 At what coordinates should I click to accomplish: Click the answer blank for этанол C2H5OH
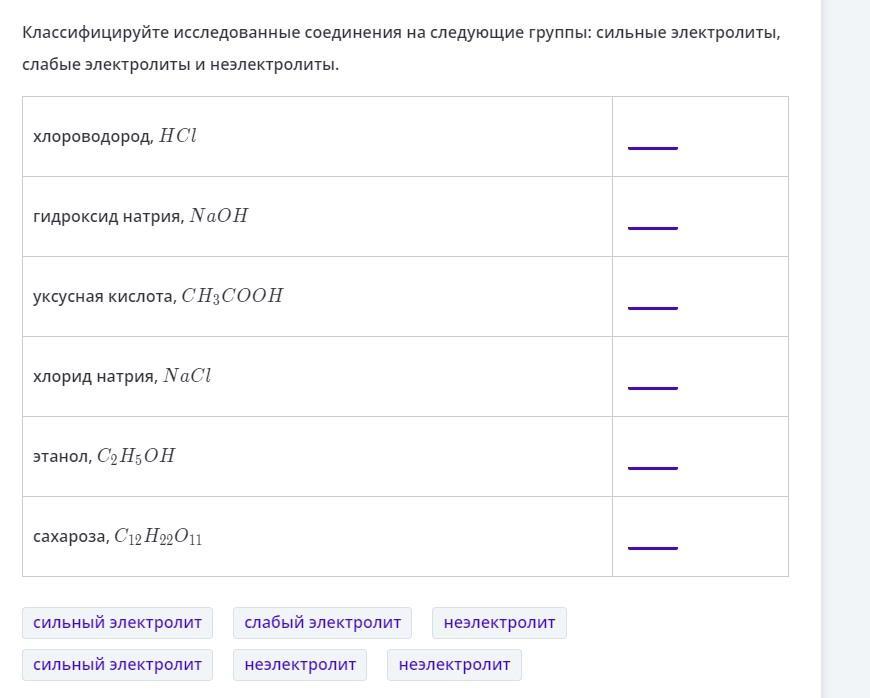(x=653, y=460)
